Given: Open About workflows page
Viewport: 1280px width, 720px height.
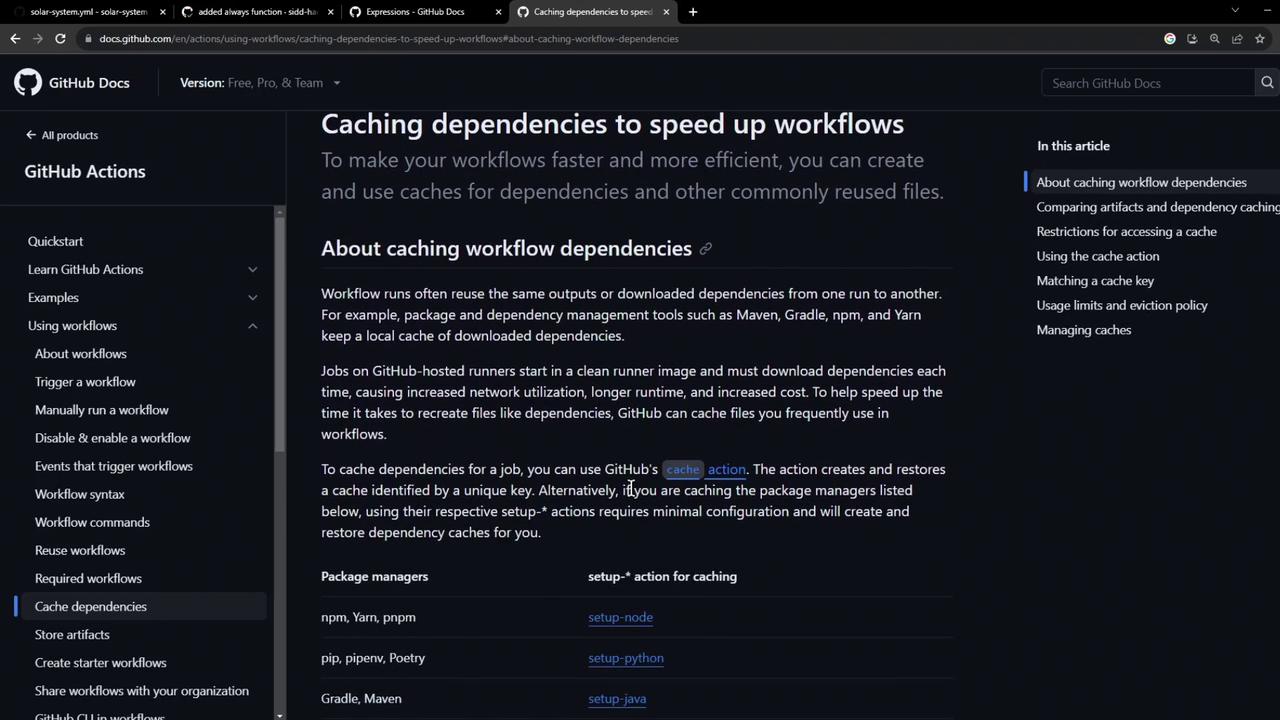Looking at the screenshot, I should (81, 354).
